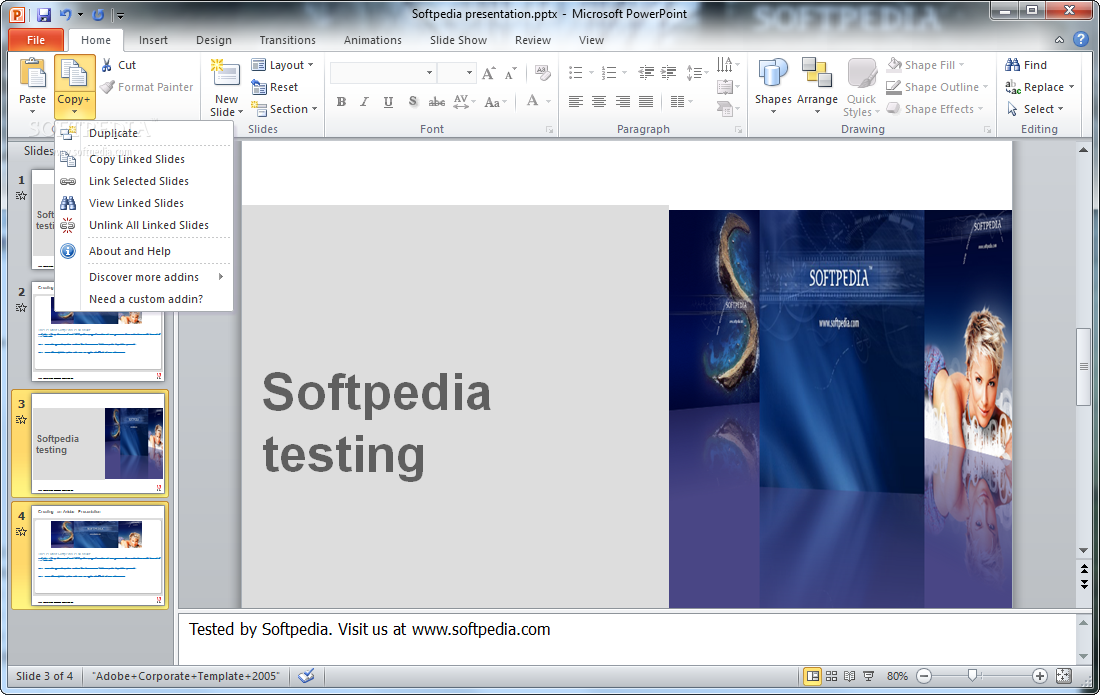The image size is (1100, 695).
Task: Align text left
Action: coord(575,102)
